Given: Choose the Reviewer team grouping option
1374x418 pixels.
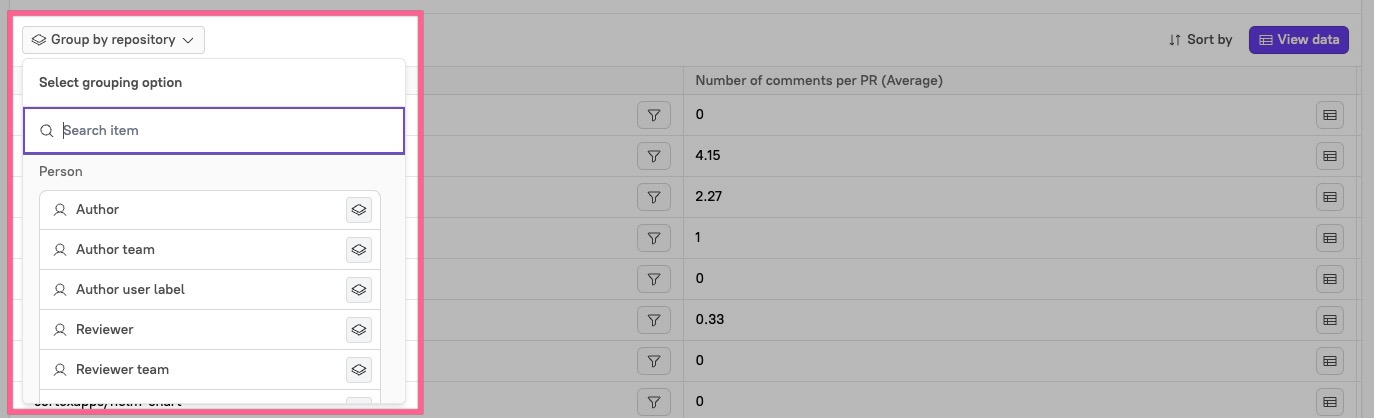Looking at the screenshot, I should click(x=122, y=370).
